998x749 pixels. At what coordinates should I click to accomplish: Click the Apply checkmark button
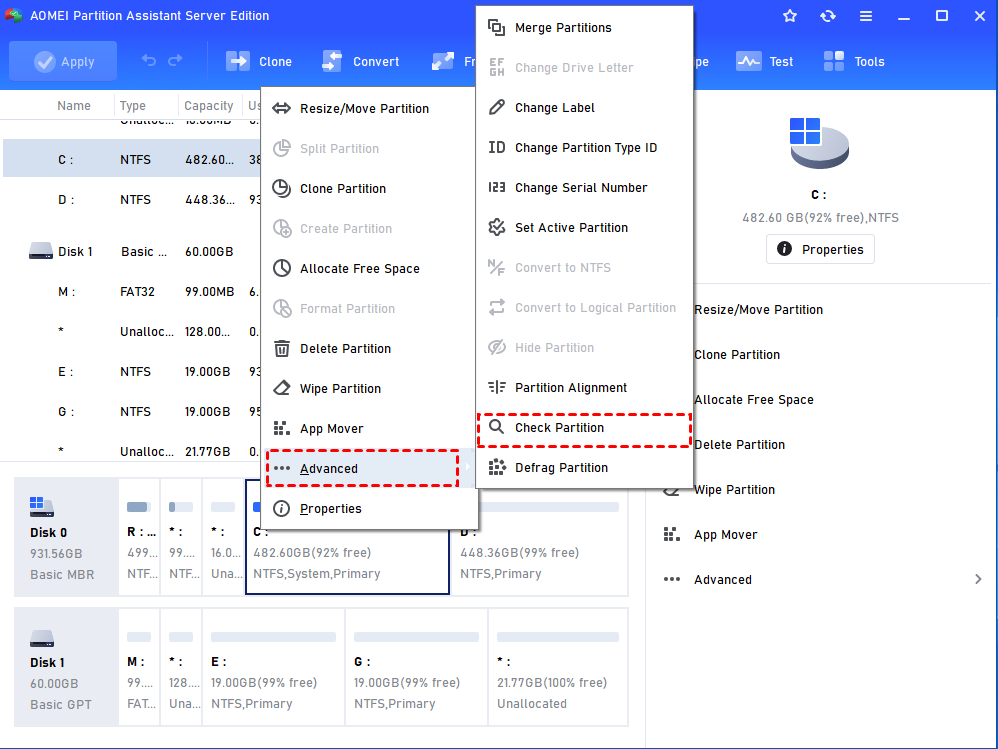(63, 62)
